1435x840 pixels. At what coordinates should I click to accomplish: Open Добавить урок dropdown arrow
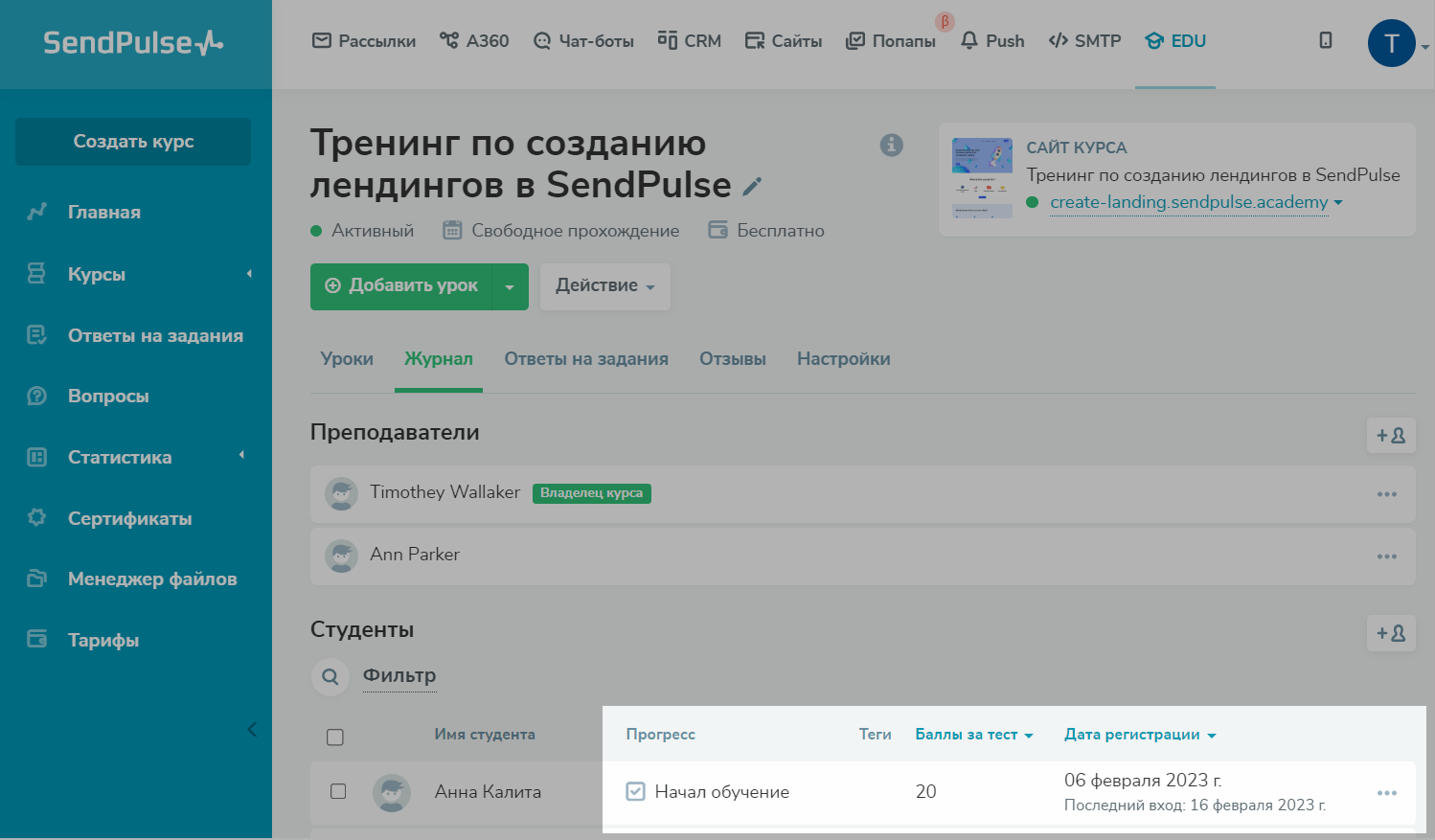click(x=510, y=286)
